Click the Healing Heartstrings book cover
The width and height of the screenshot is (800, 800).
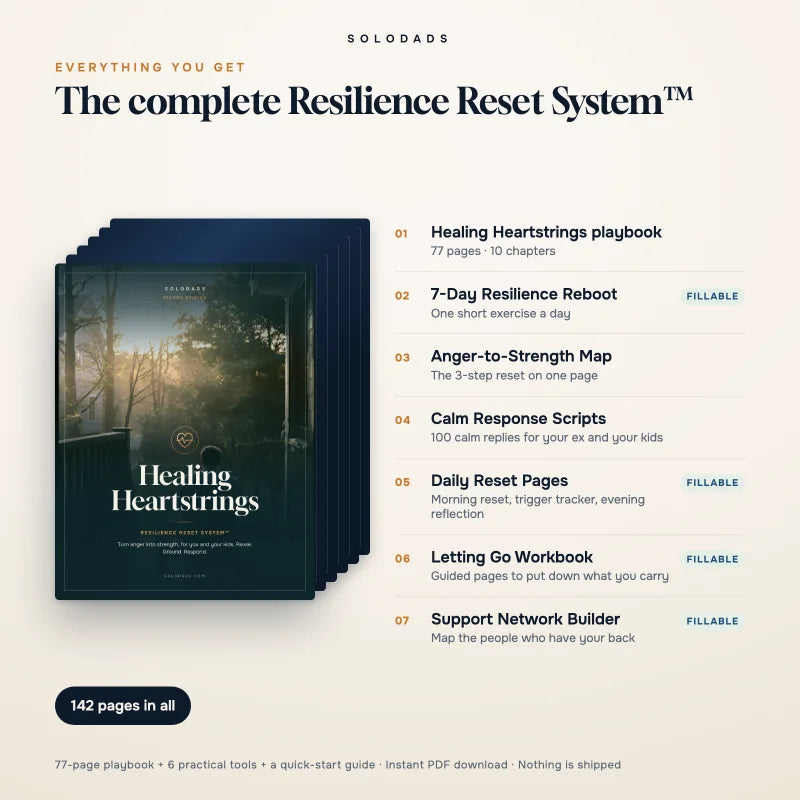pos(185,431)
